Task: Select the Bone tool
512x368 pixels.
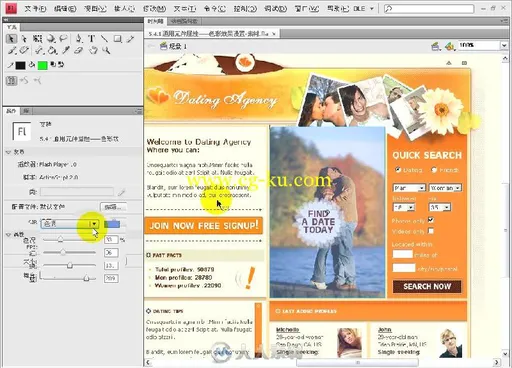Action: 39,51
